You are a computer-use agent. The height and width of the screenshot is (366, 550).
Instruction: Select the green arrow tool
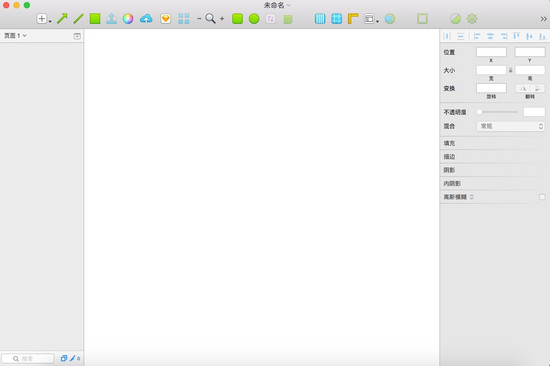(x=62, y=19)
